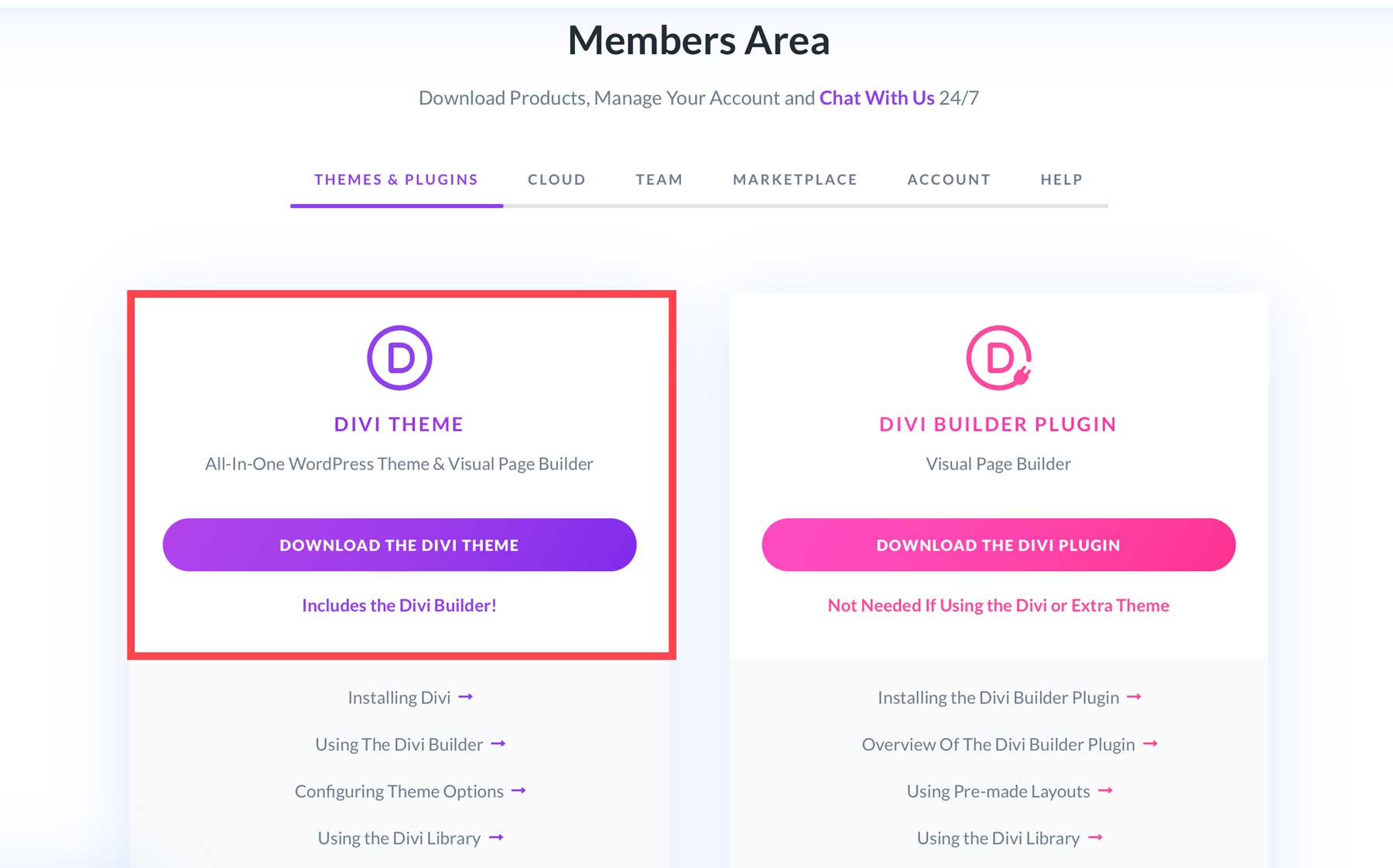Screen dimensions: 1393x868
Task: Open Using Pre-made Layouts link
Action: (x=1009, y=791)
